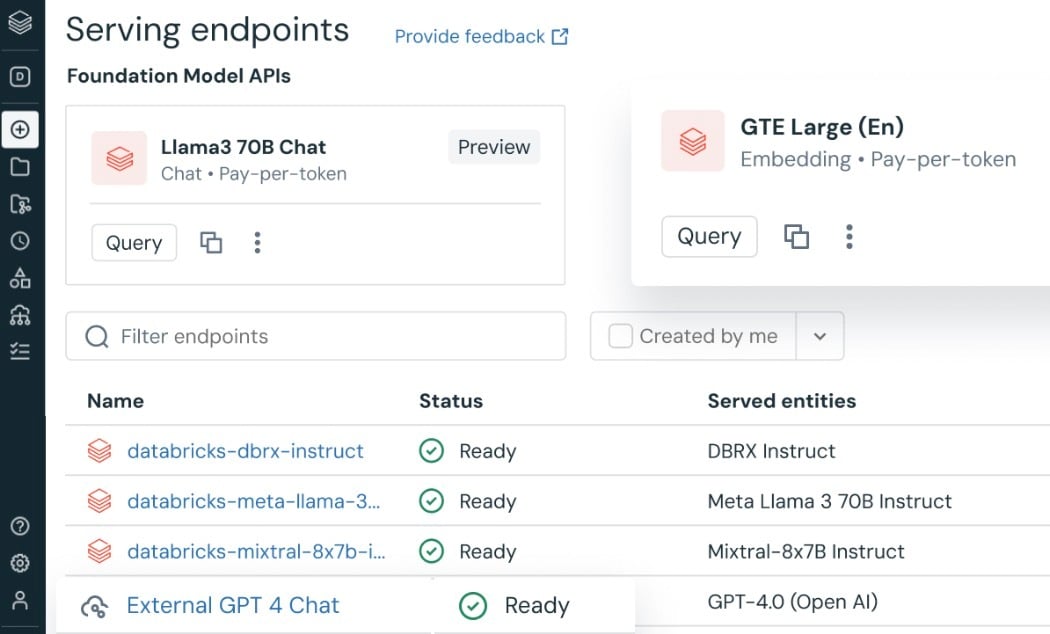Sort by the Name column header
Viewport: 1050px width, 634px height.
115,401
